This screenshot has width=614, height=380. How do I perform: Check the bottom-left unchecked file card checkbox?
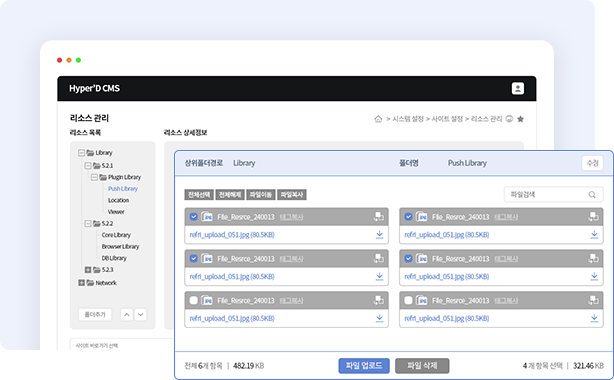click(x=193, y=300)
